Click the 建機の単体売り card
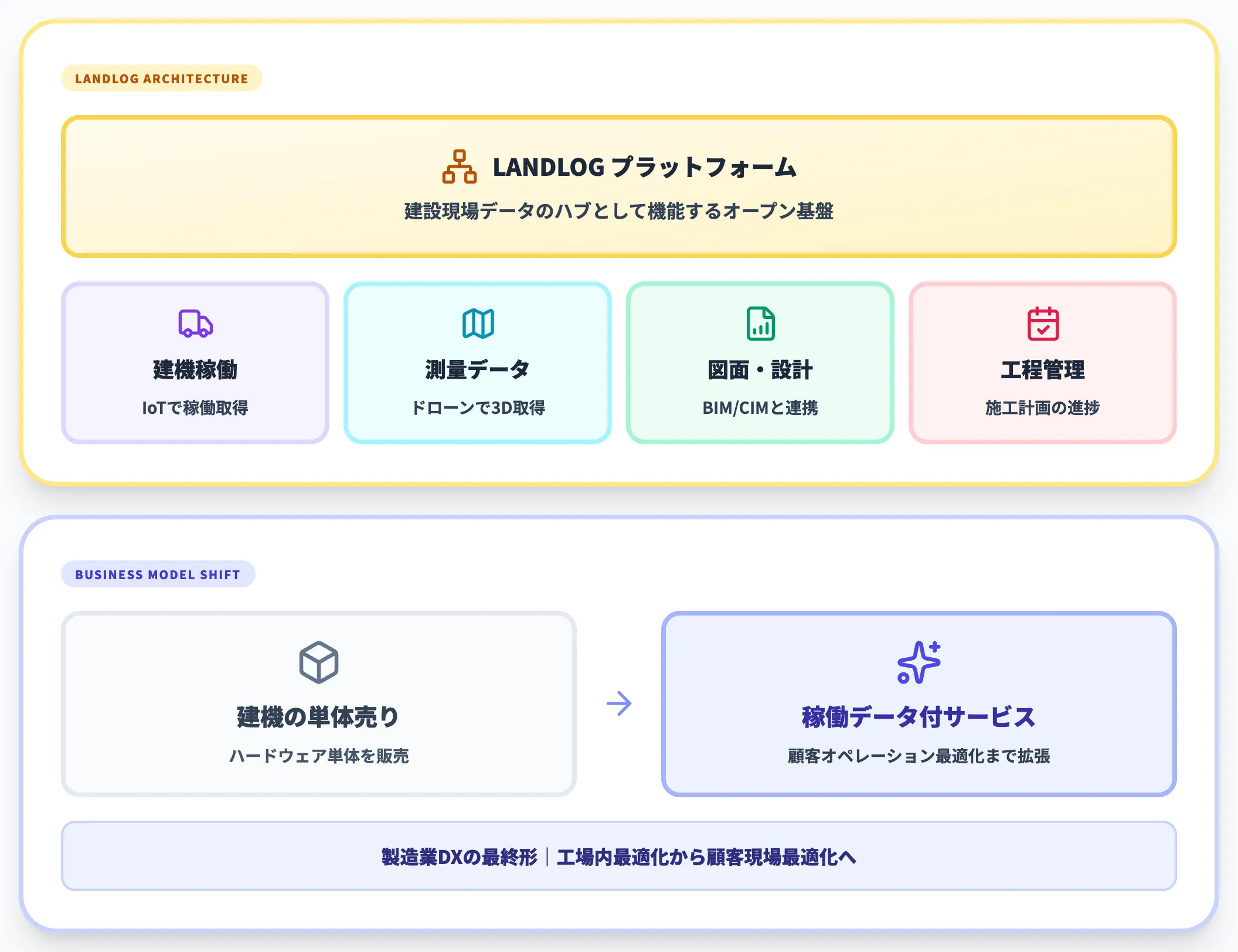 click(x=319, y=703)
